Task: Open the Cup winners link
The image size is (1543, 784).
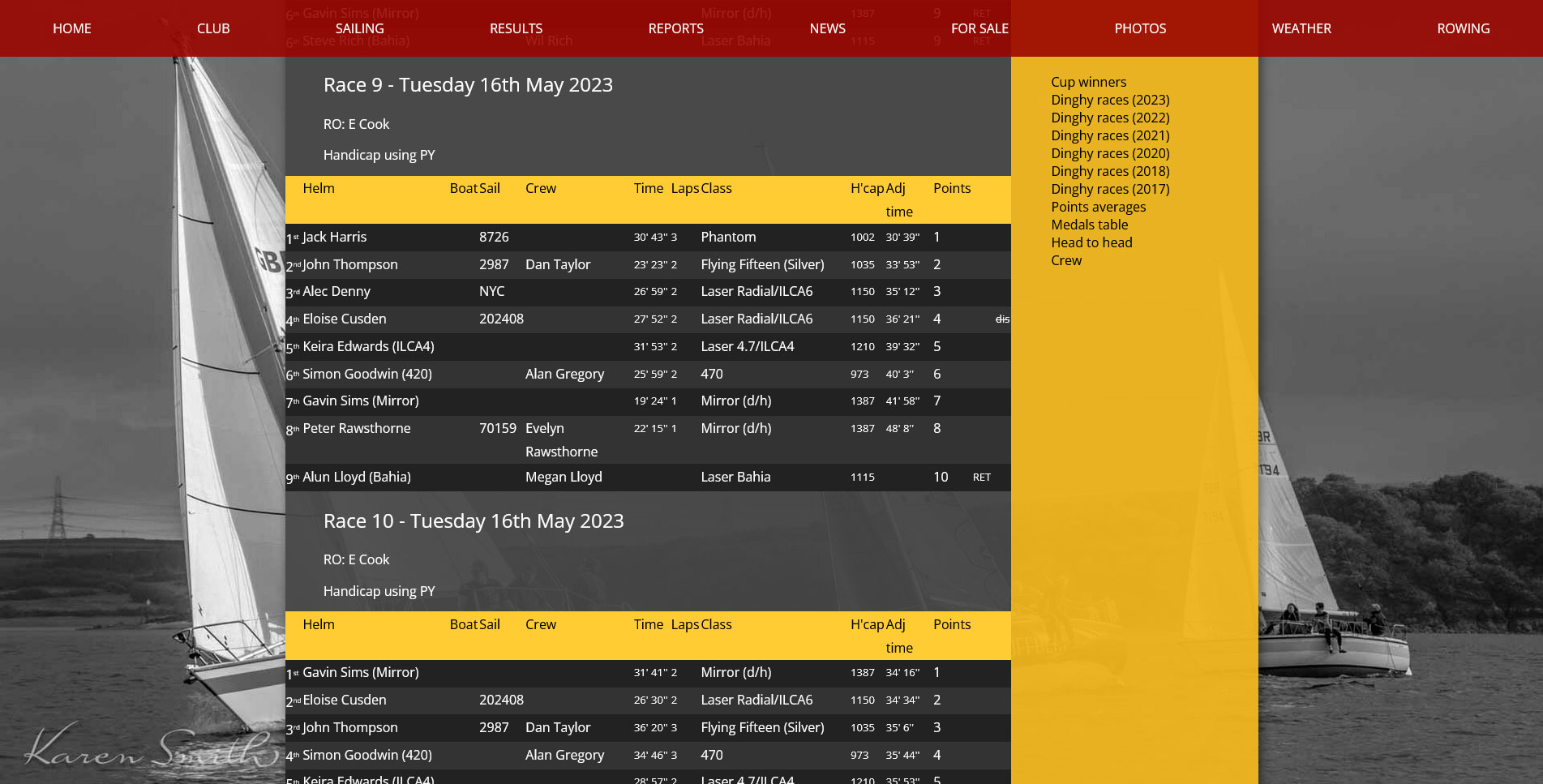Action: pyautogui.click(x=1088, y=82)
